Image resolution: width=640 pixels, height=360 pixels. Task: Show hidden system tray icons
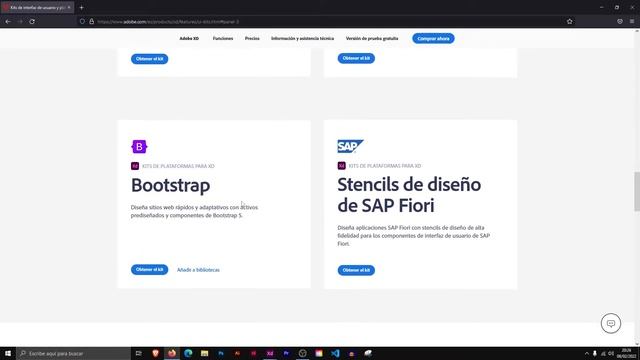pyautogui.click(x=587, y=353)
